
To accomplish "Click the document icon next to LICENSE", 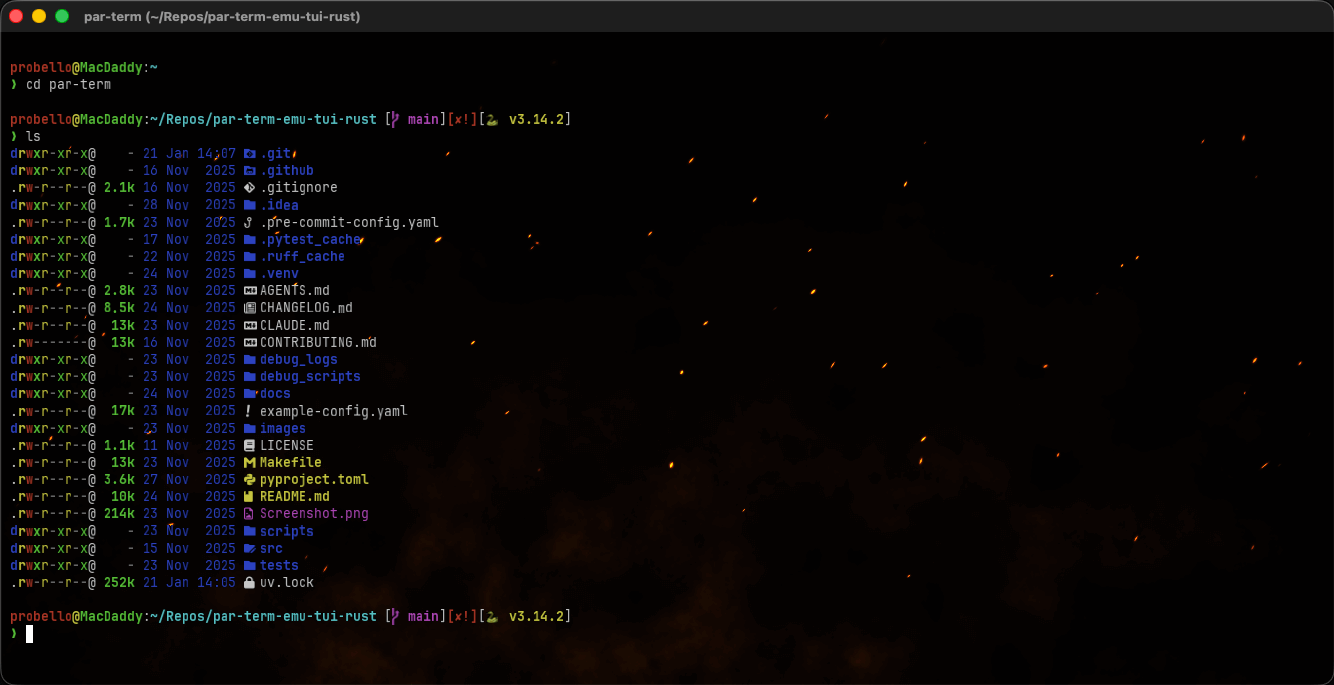I will 251,445.
